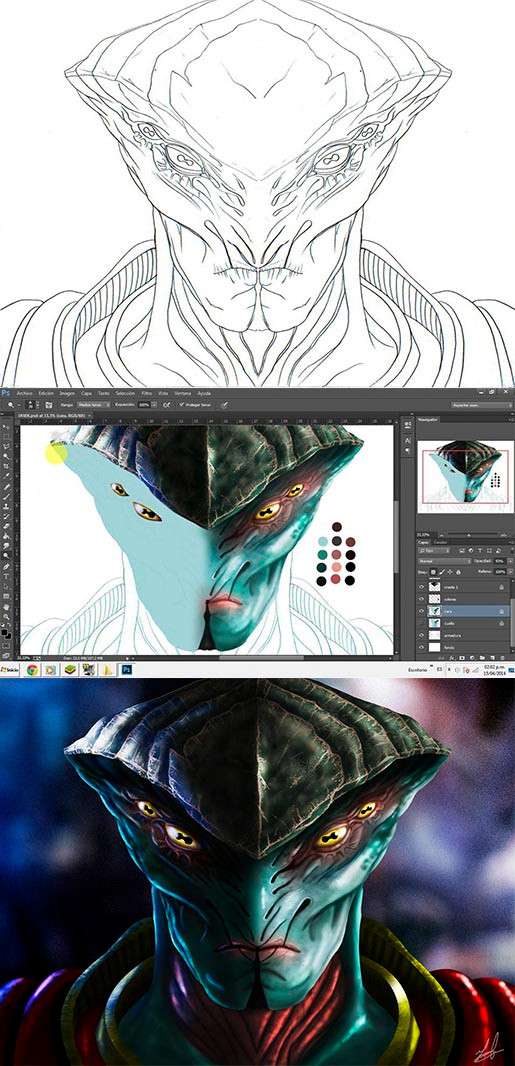Select the Type tool
The image size is (515, 1066).
point(6,577)
